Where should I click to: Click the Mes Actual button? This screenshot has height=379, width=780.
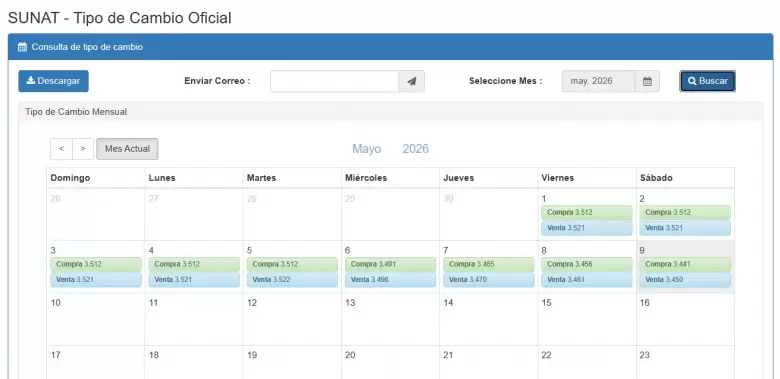point(127,149)
